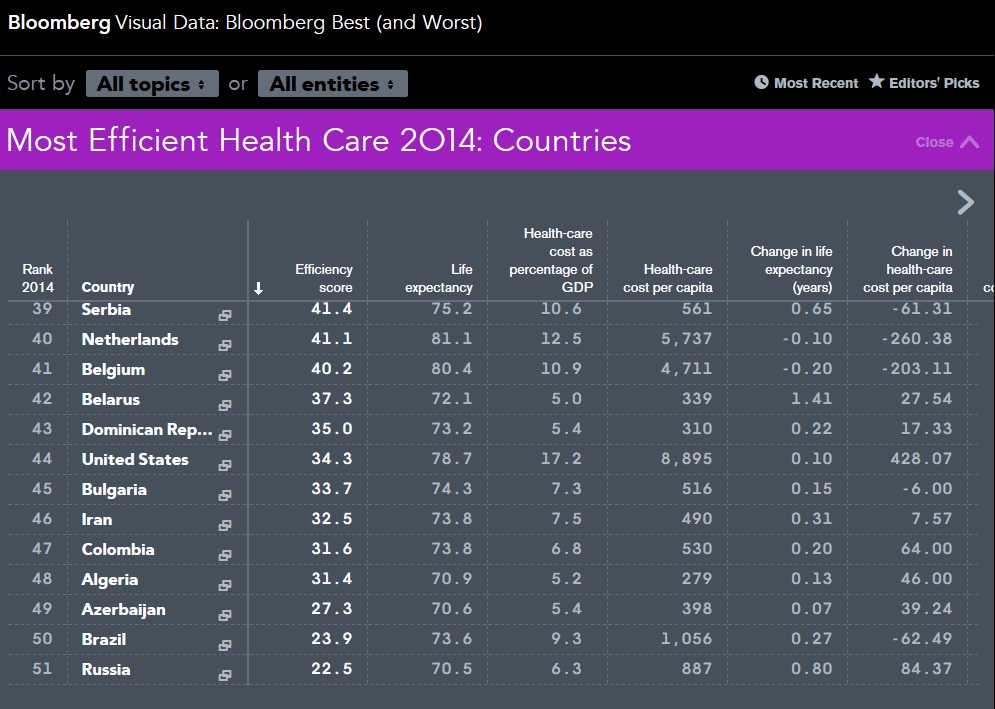
Task: Open the pop-out icon beside Brazil
Action: tap(225, 645)
